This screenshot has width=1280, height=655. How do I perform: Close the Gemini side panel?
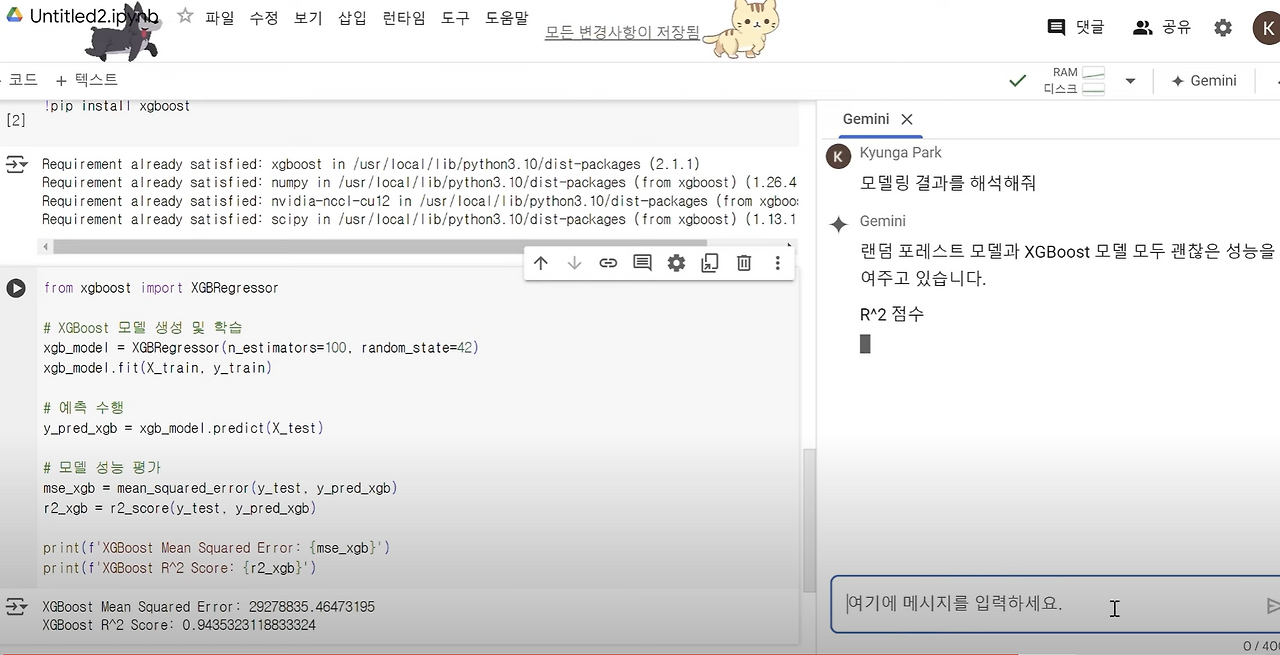click(x=906, y=119)
